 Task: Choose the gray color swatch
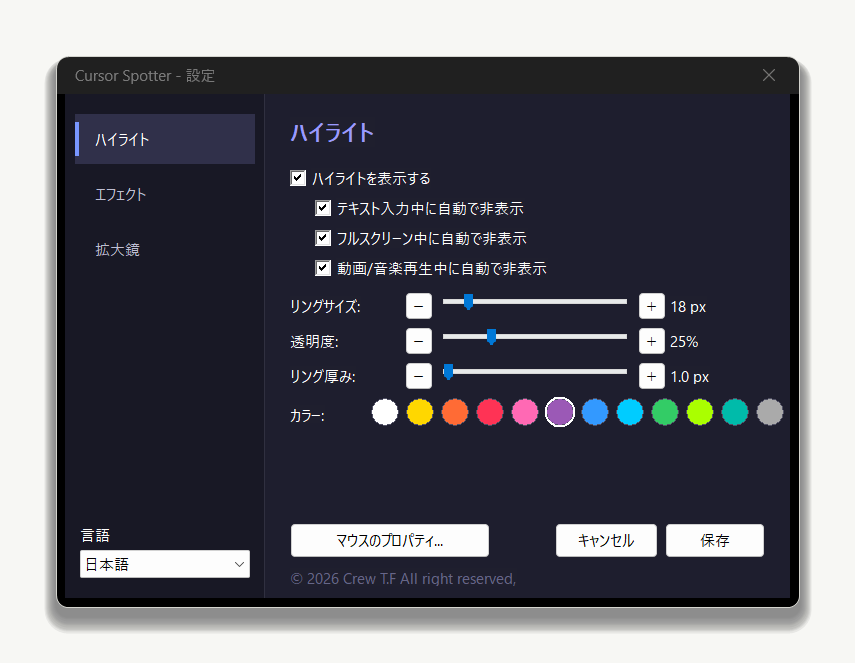770,412
